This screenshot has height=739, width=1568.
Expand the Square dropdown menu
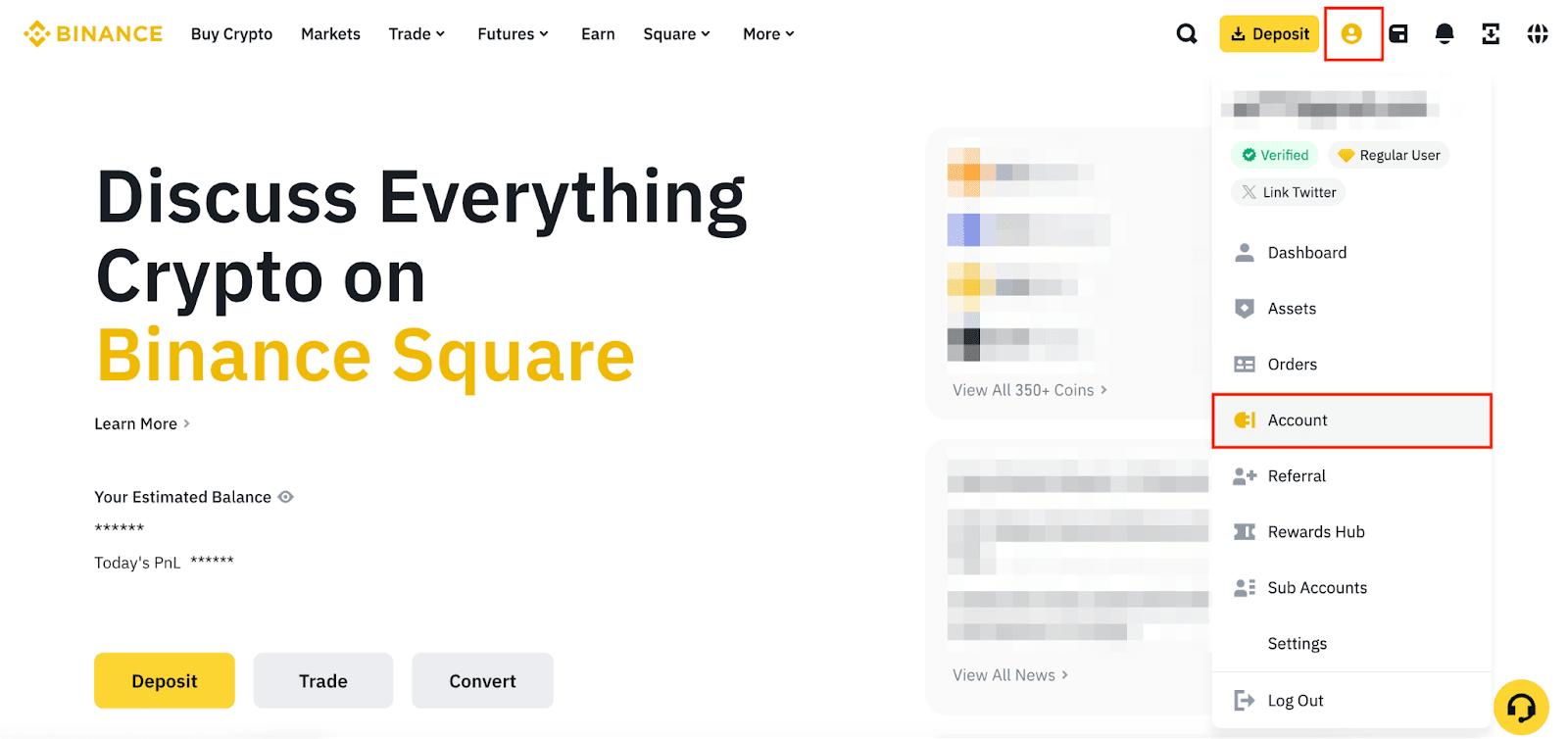[676, 34]
